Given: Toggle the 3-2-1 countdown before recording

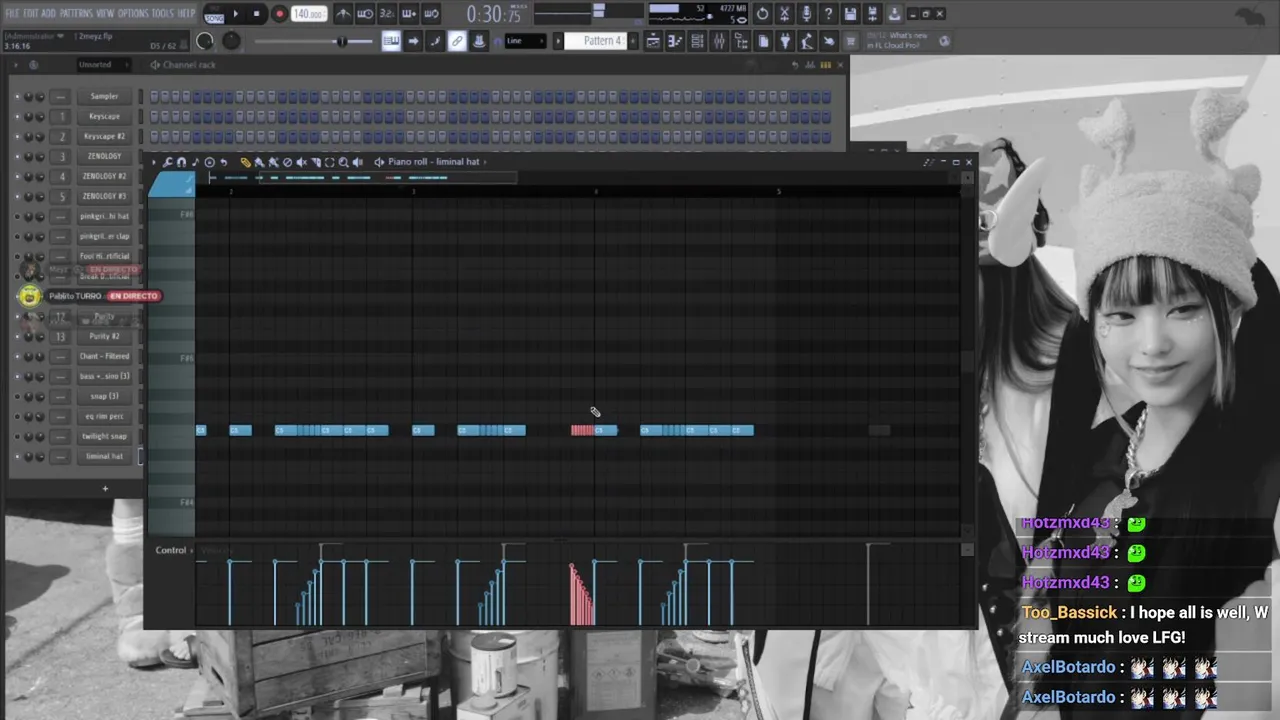Looking at the screenshot, I should [387, 14].
